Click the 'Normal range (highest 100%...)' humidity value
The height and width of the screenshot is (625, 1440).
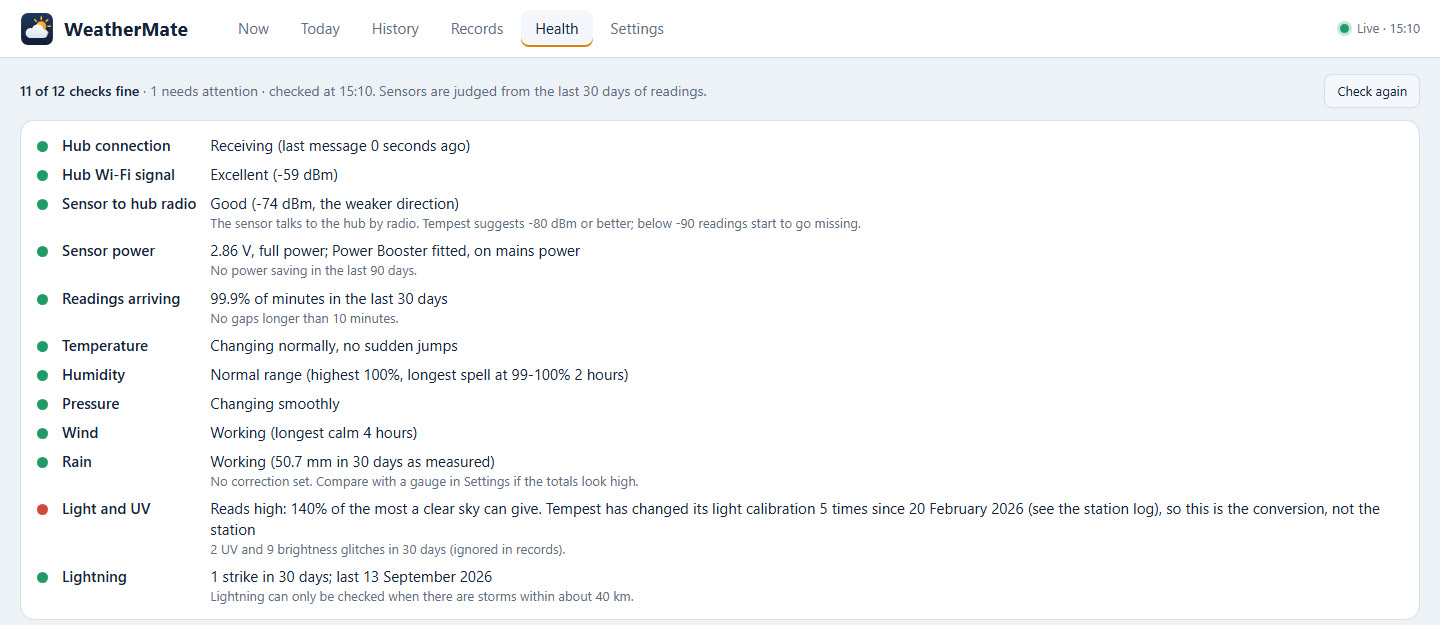pos(419,375)
